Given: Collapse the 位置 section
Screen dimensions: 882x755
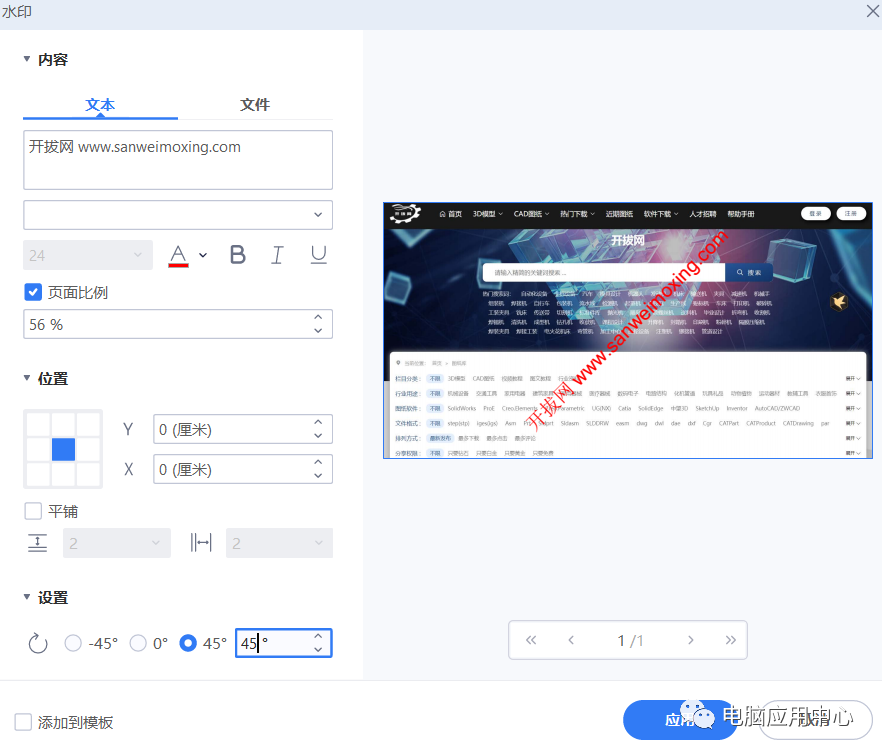Looking at the screenshot, I should click(x=26, y=378).
